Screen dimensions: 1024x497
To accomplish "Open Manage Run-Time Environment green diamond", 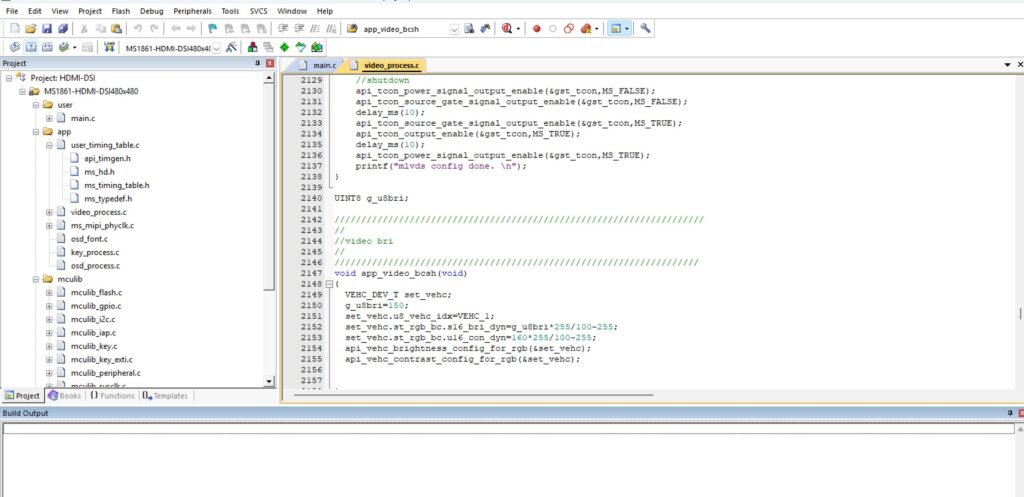I will pos(284,47).
